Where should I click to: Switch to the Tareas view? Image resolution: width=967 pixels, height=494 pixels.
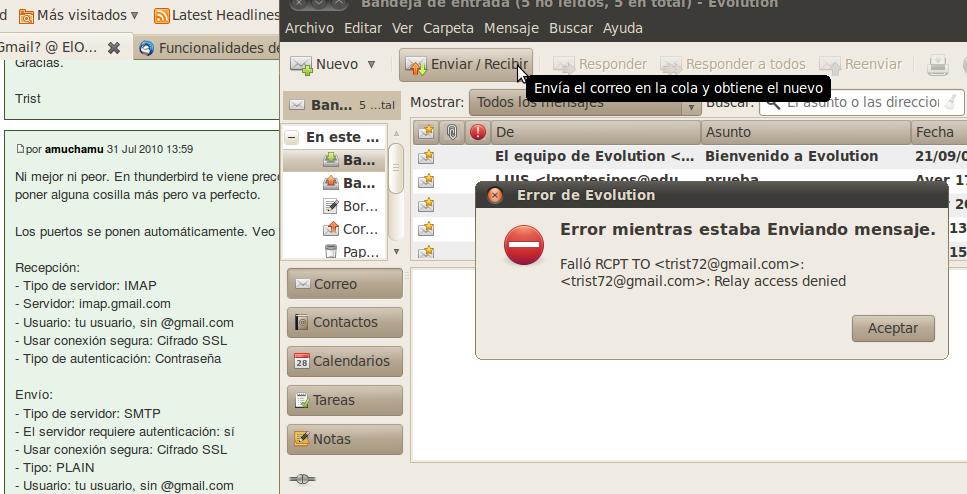click(345, 400)
